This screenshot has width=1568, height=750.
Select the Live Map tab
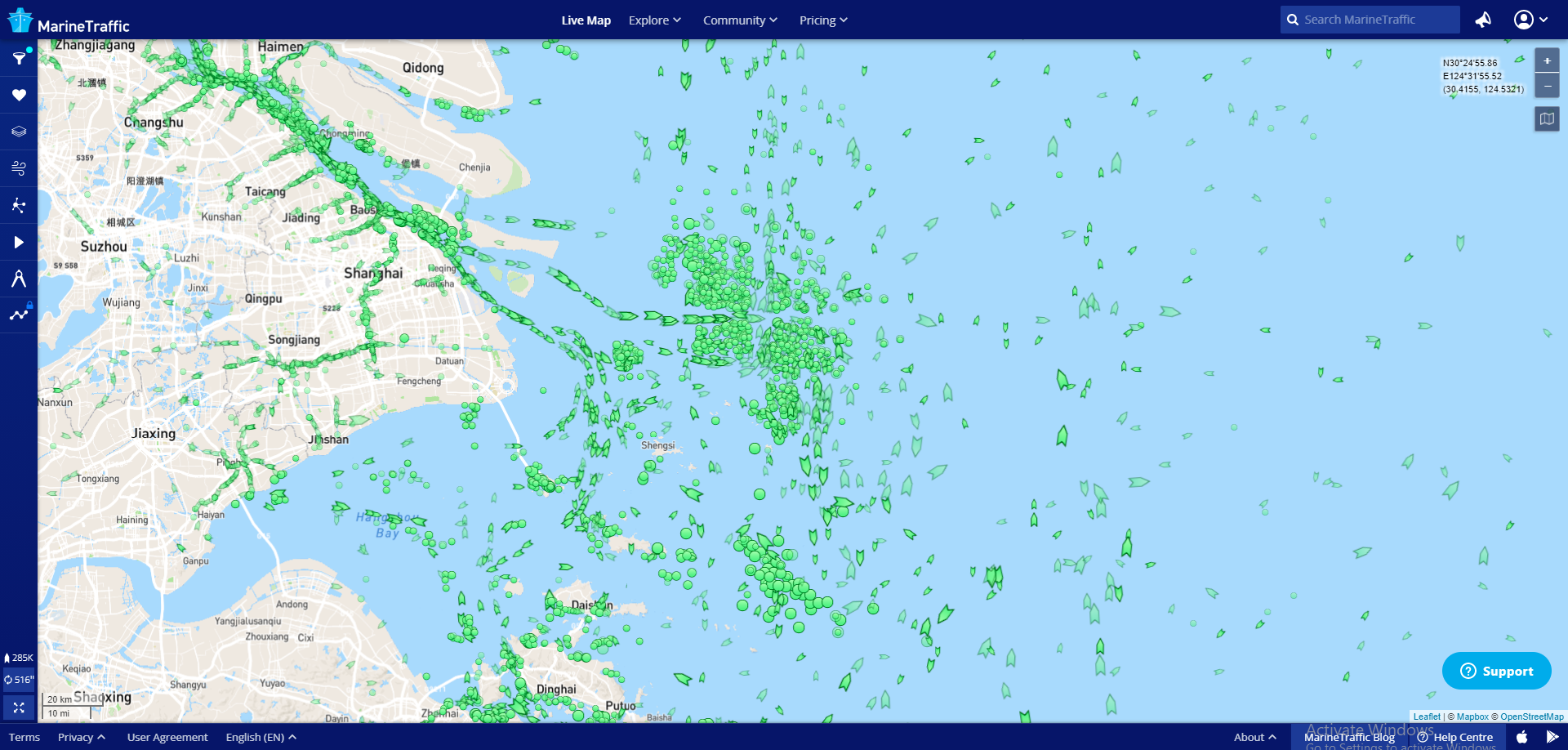pyautogui.click(x=586, y=20)
